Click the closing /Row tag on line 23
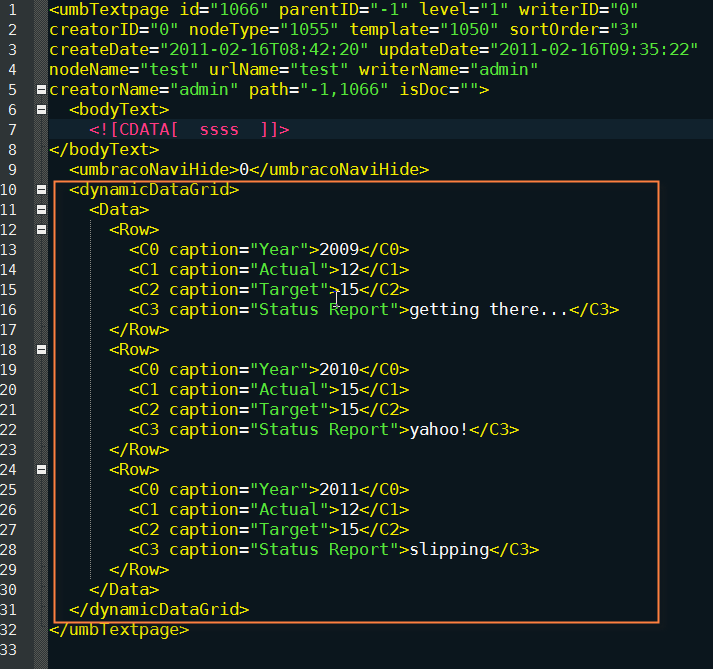The height and width of the screenshot is (669, 713). (139, 450)
